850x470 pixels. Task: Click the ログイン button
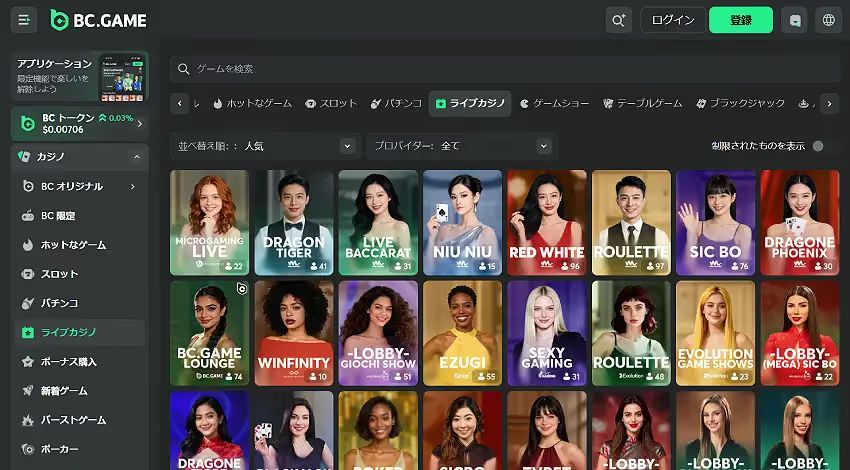[x=672, y=20]
